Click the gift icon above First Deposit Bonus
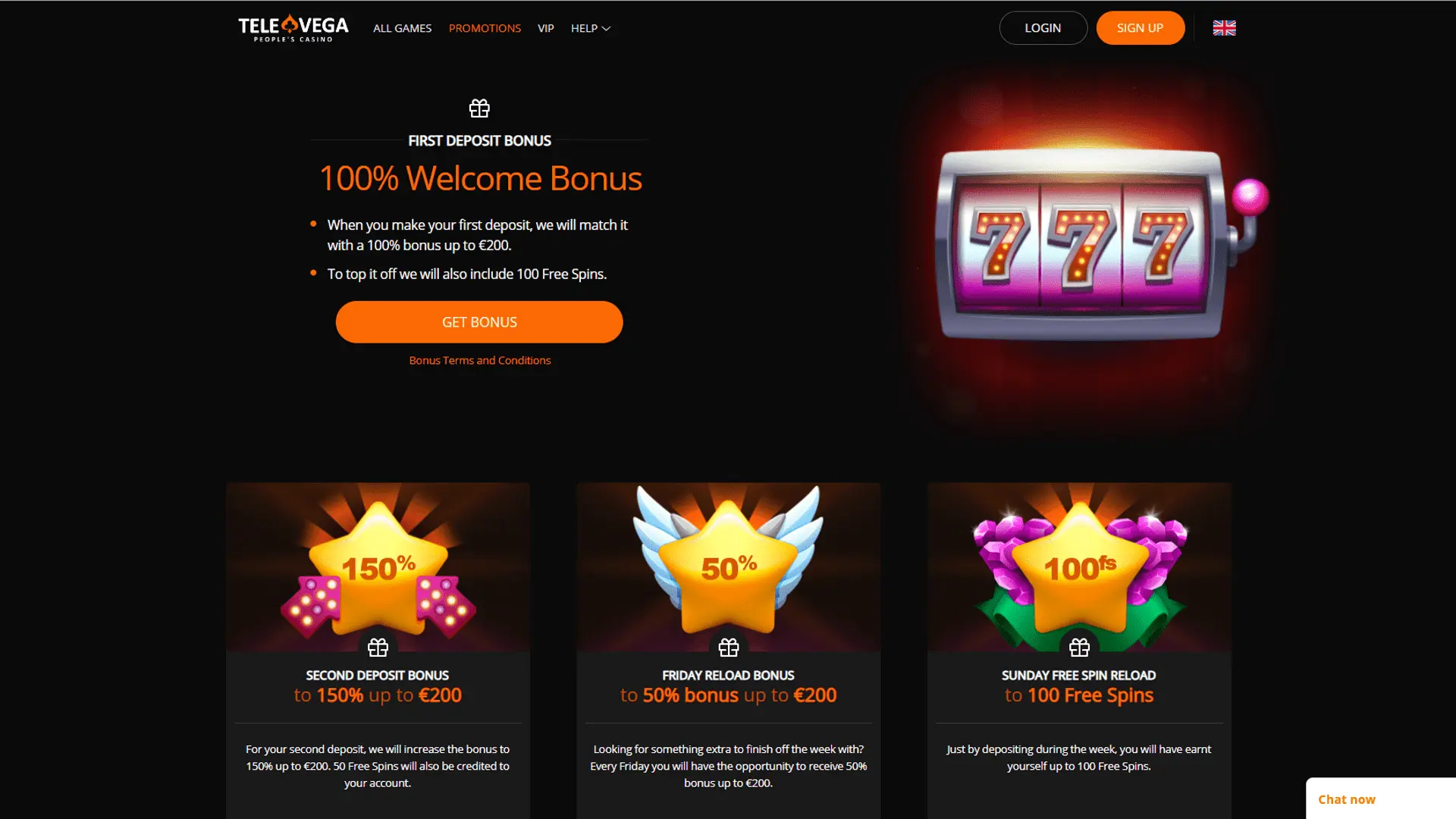 (x=479, y=108)
